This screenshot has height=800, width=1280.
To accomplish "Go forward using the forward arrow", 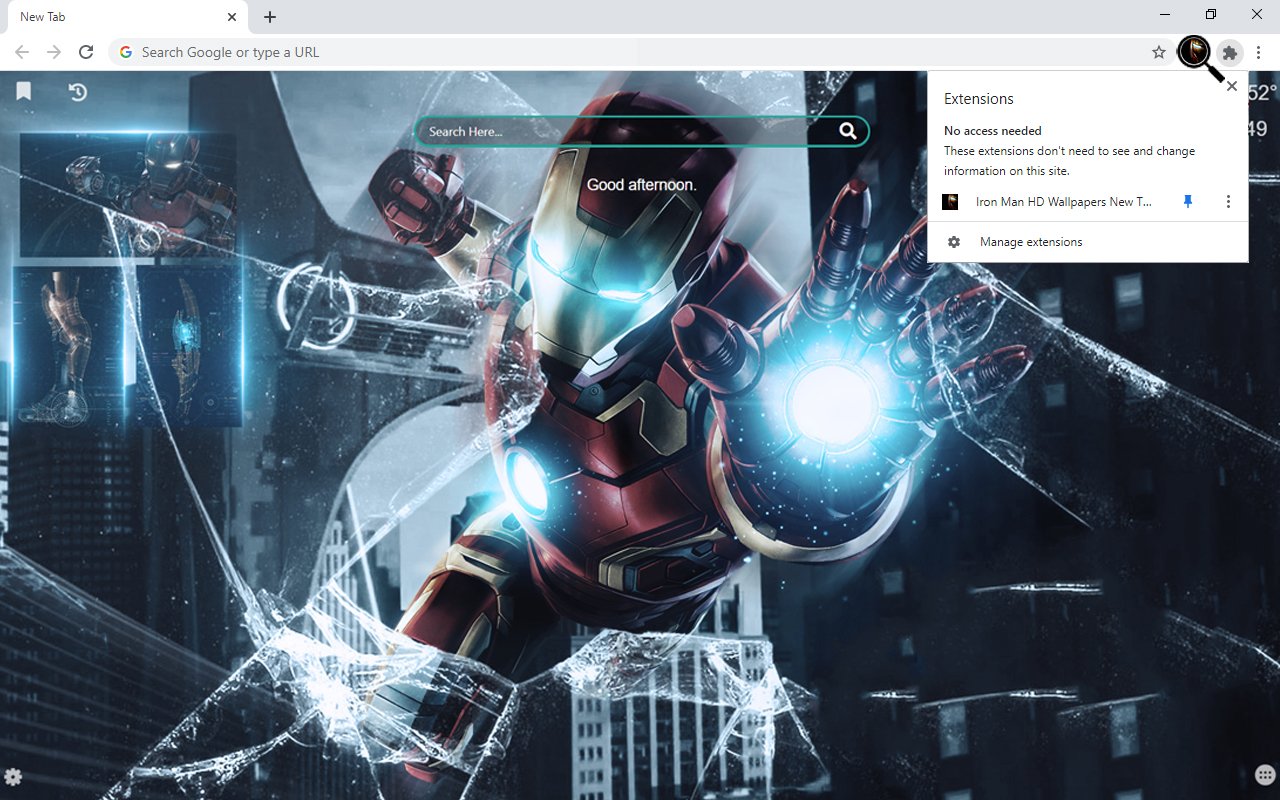I will tap(54, 52).
